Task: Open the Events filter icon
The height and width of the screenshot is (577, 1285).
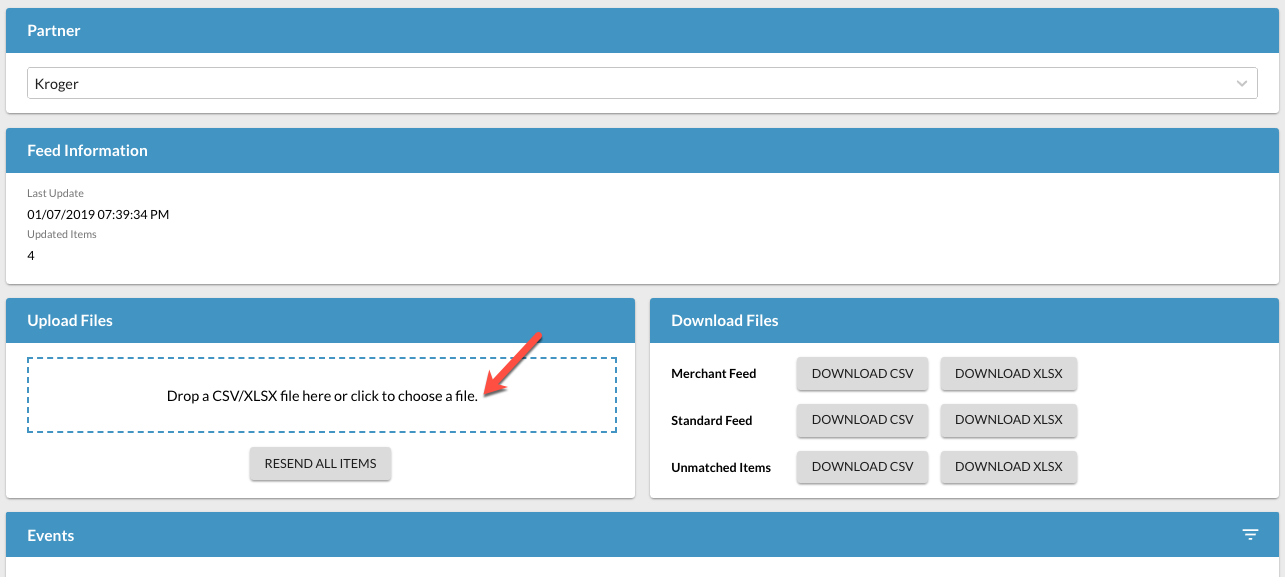Action: coord(1250,535)
